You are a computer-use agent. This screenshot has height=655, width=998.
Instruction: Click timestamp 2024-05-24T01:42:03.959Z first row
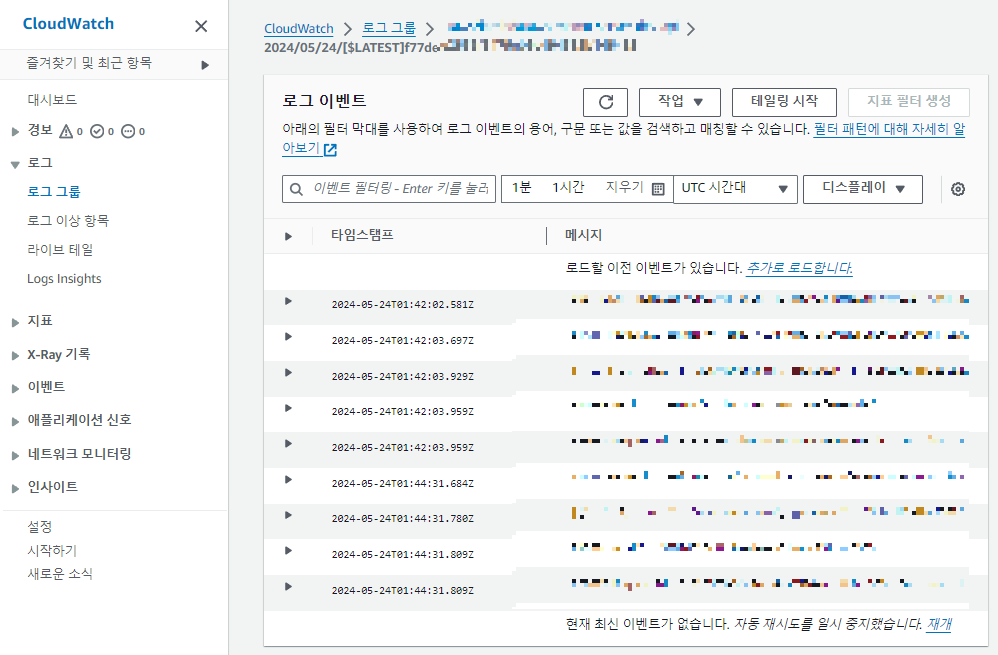point(402,412)
